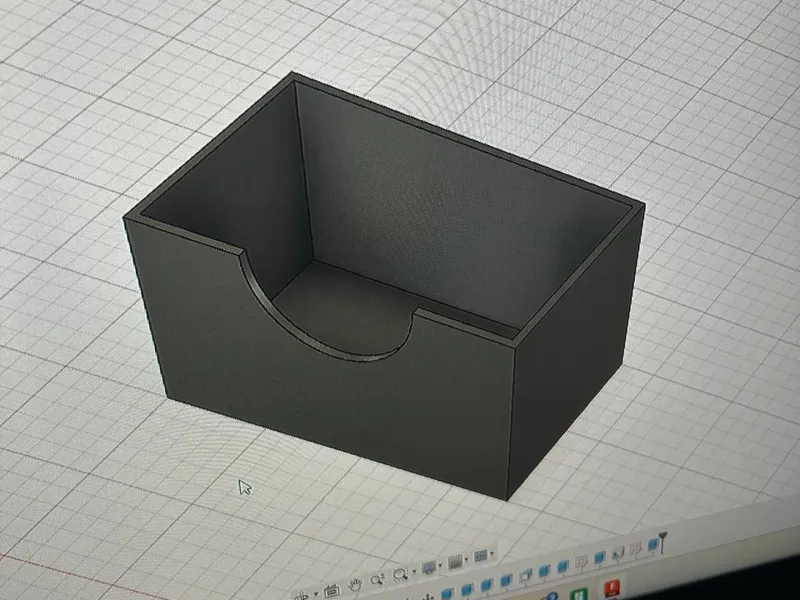Activate the Zoom magnifier tool

[x=378, y=580]
